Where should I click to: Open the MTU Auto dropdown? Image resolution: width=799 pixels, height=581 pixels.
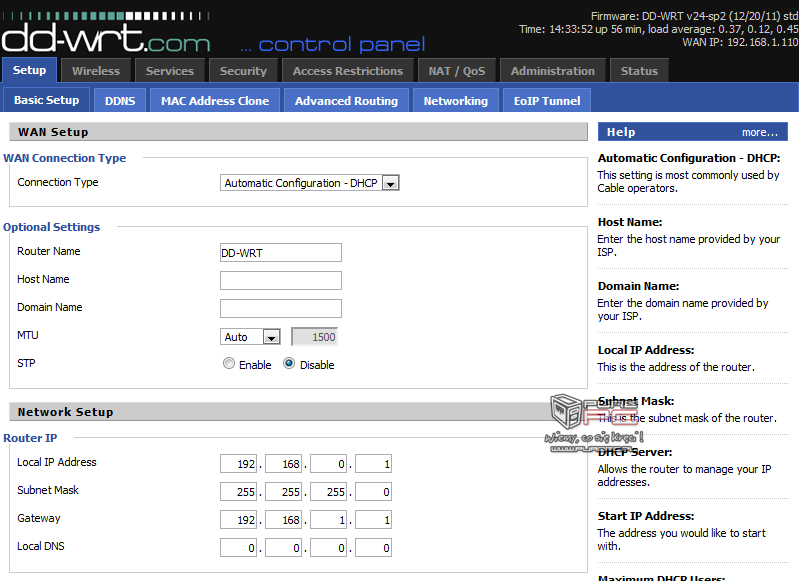coord(250,337)
